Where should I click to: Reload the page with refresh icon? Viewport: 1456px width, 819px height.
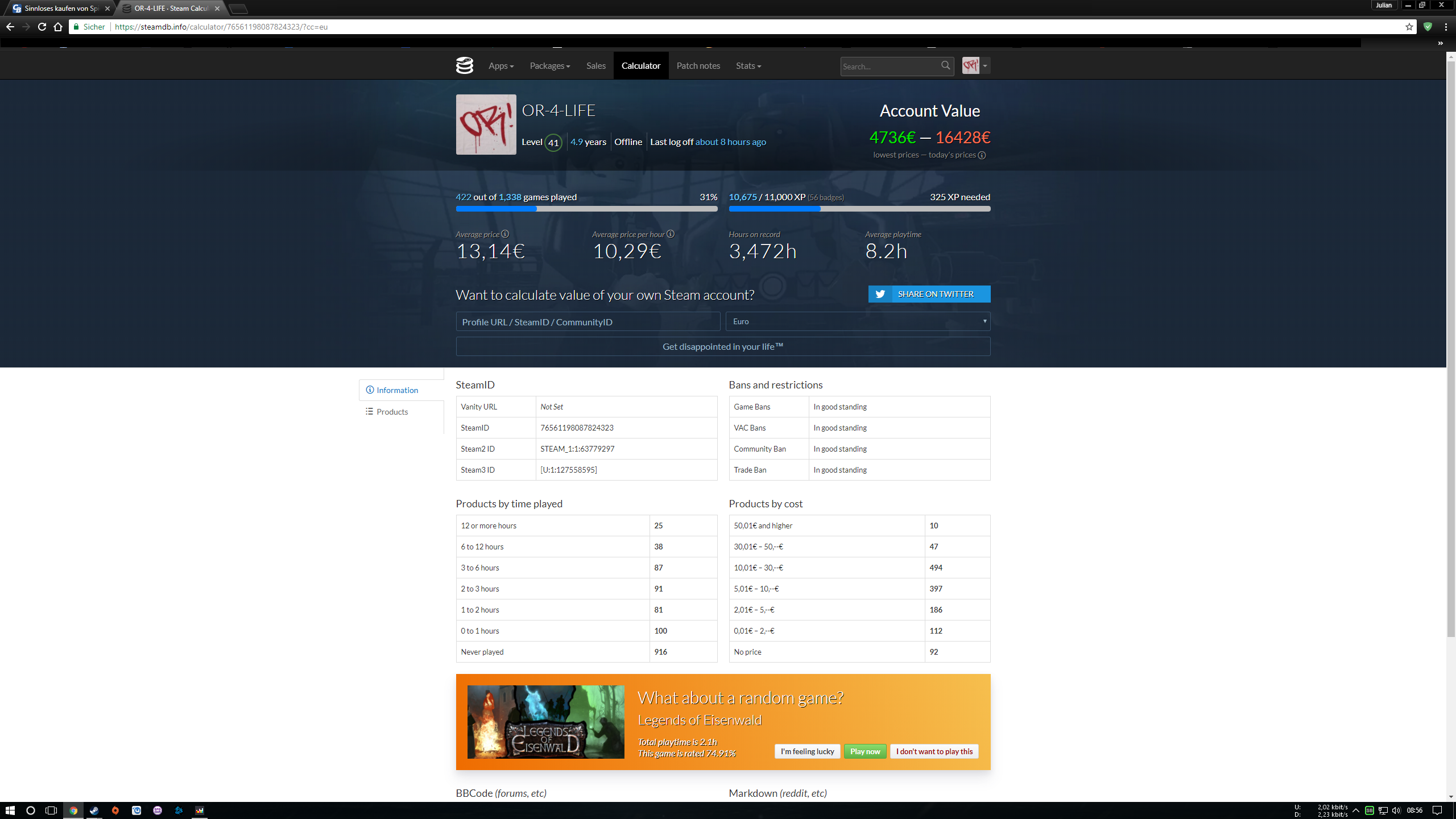(x=42, y=27)
